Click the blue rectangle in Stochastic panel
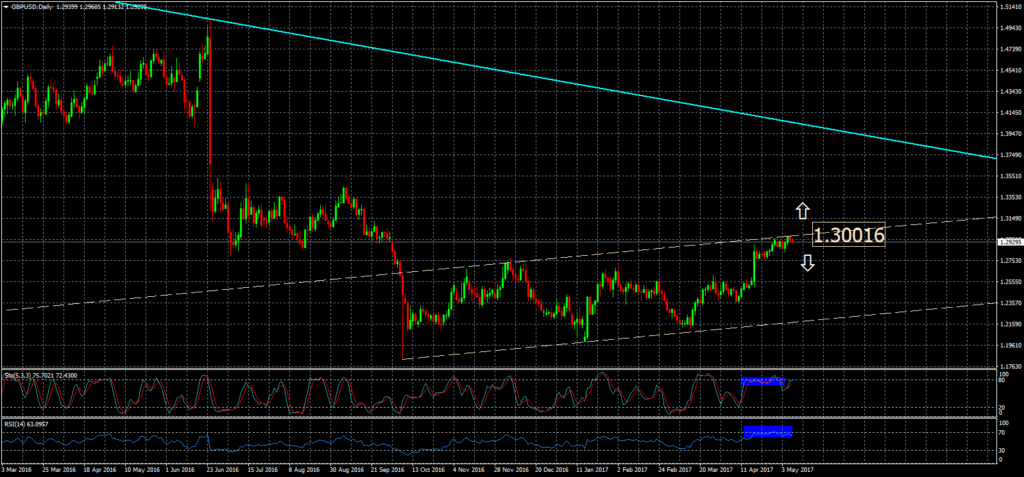Screen dimensions: 1024x477 point(764,381)
